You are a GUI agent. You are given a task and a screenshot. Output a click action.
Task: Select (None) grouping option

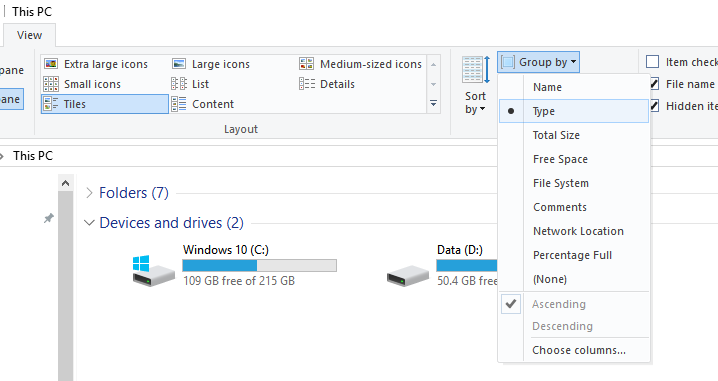[x=574, y=279]
